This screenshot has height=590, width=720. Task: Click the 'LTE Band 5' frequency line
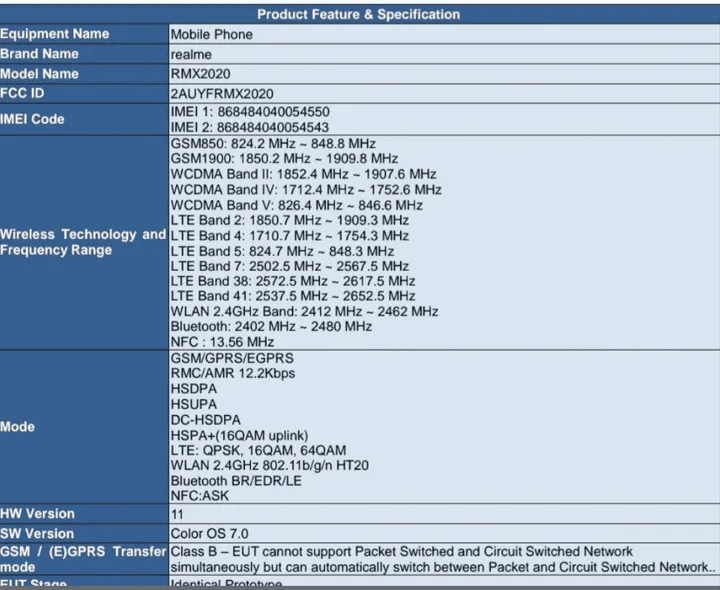click(x=282, y=251)
